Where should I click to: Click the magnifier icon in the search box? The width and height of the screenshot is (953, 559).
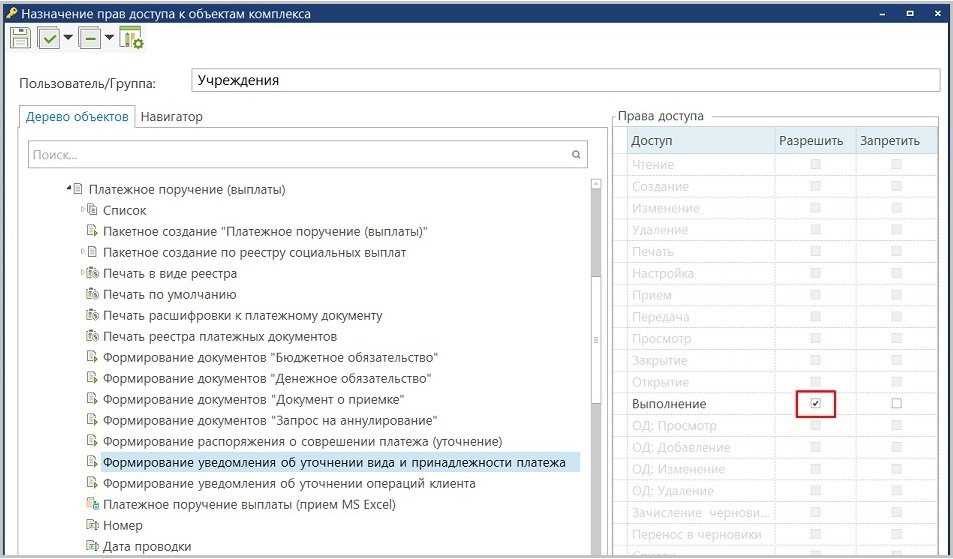pyautogui.click(x=576, y=155)
